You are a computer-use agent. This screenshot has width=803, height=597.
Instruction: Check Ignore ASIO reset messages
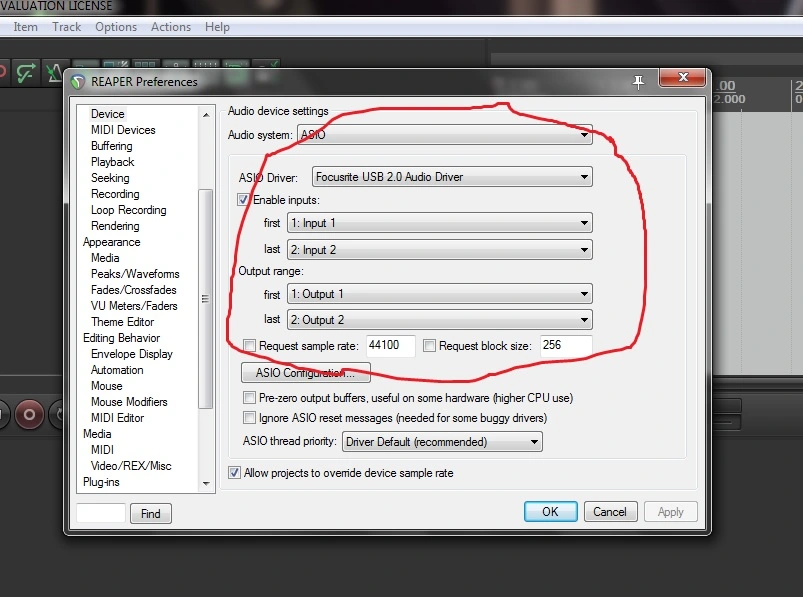pos(249,418)
